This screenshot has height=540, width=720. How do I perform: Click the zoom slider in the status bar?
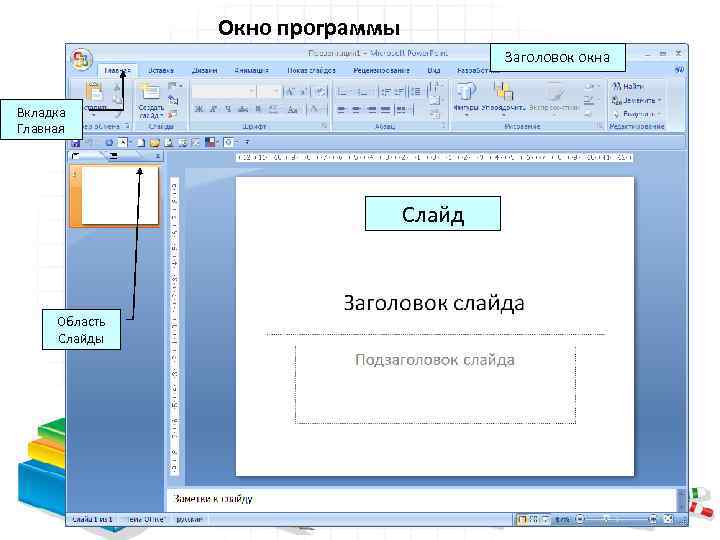tap(616, 519)
